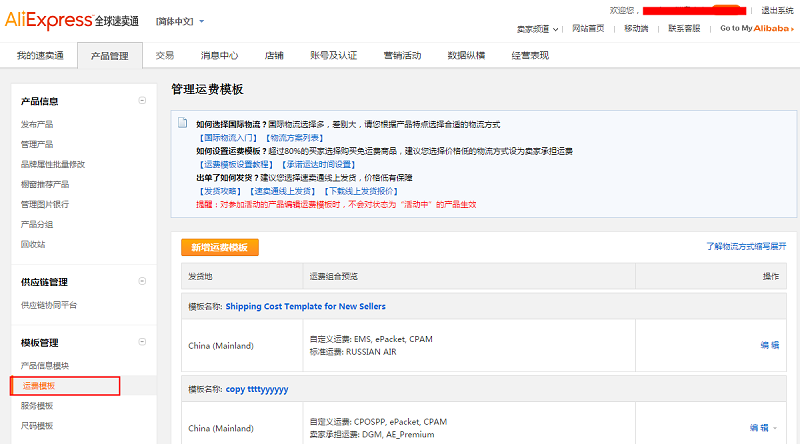Image resolution: width=800 pixels, height=444 pixels.
Task: Open 产品分组 in sidebar
Action: 37,224
